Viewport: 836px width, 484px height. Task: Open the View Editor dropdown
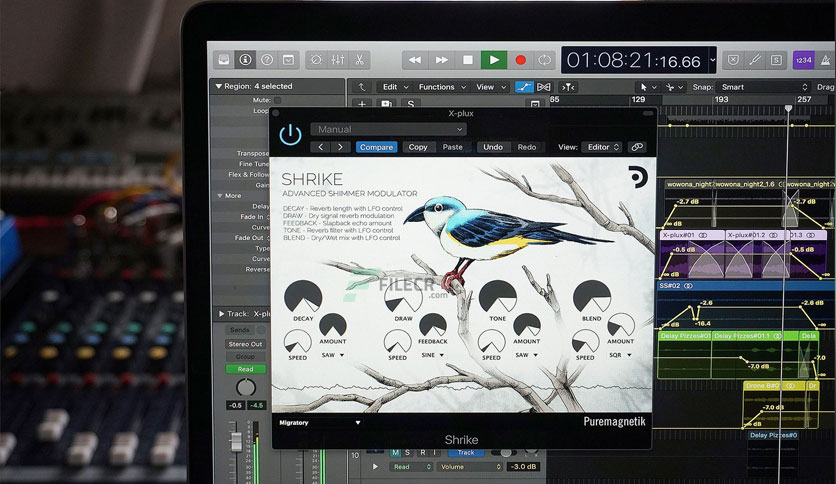[602, 147]
